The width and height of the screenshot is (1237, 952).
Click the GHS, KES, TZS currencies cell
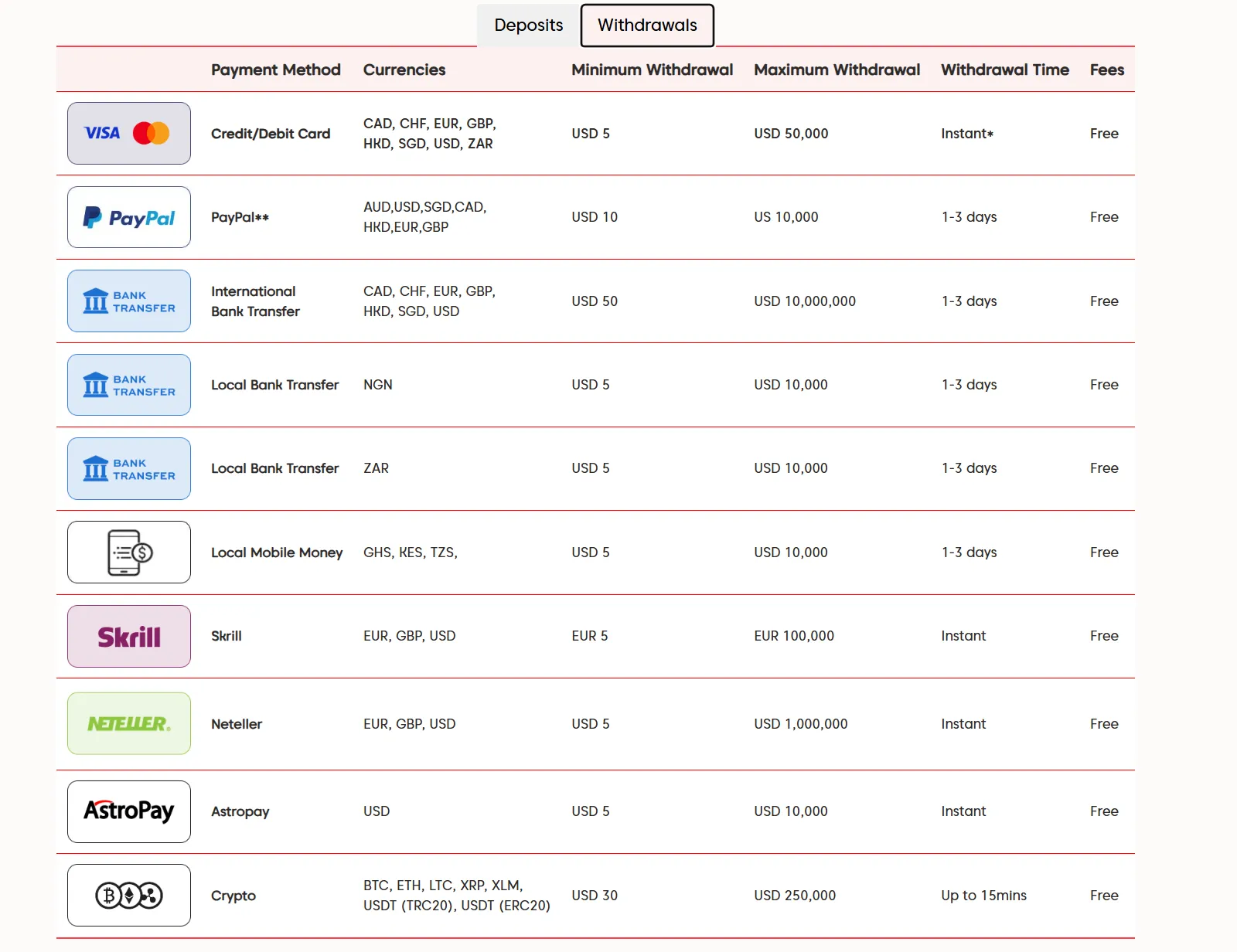411,552
